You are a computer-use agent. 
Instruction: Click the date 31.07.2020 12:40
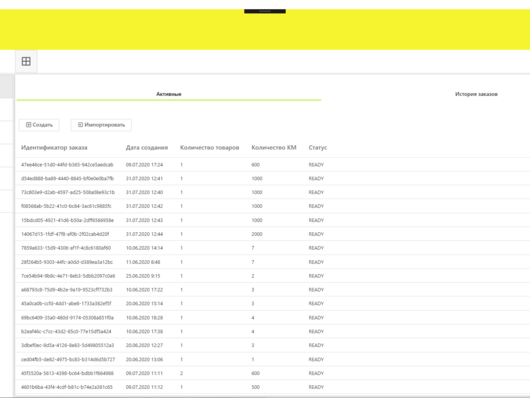(x=144, y=192)
